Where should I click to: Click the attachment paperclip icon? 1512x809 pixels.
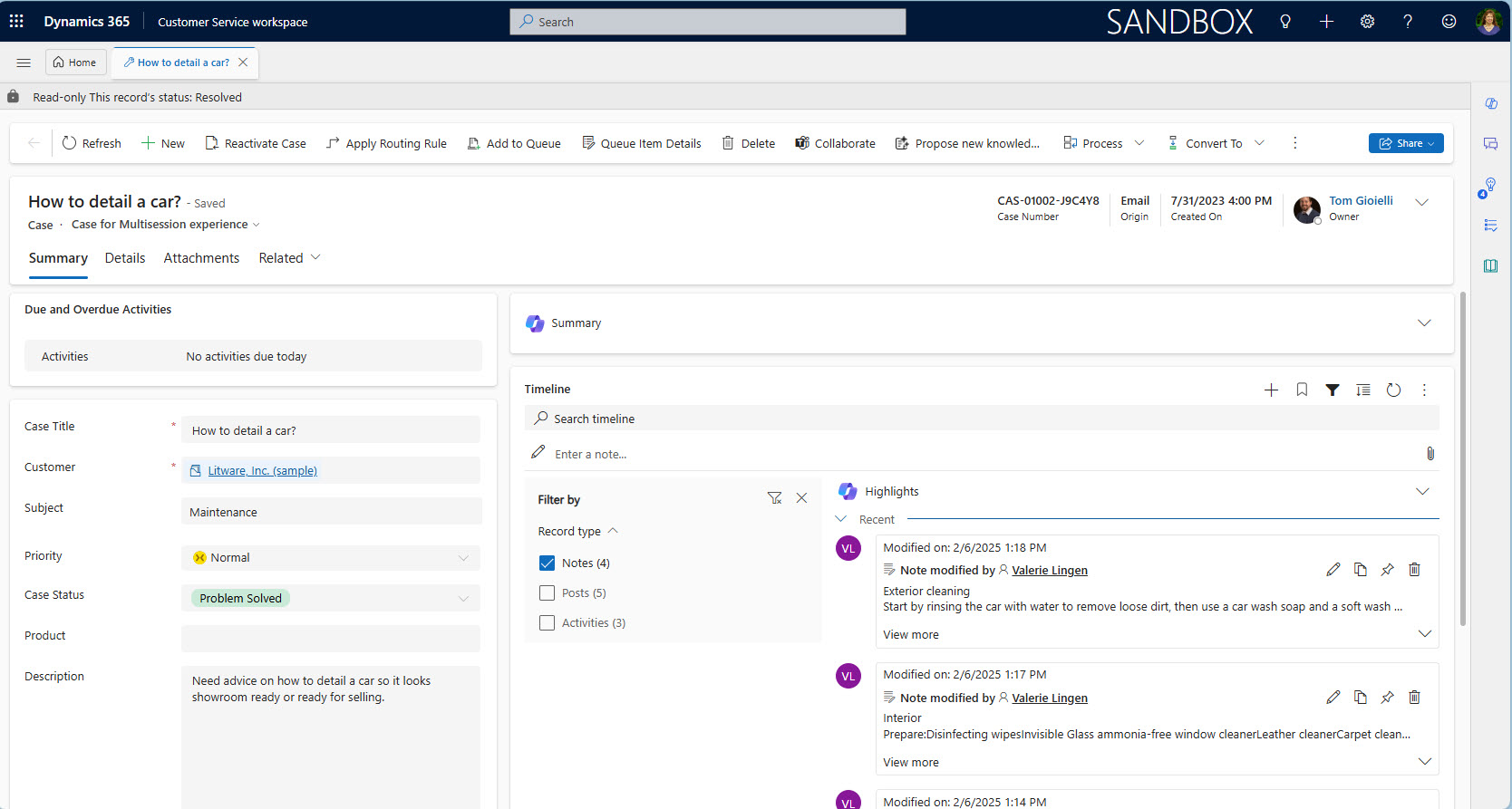click(x=1430, y=454)
